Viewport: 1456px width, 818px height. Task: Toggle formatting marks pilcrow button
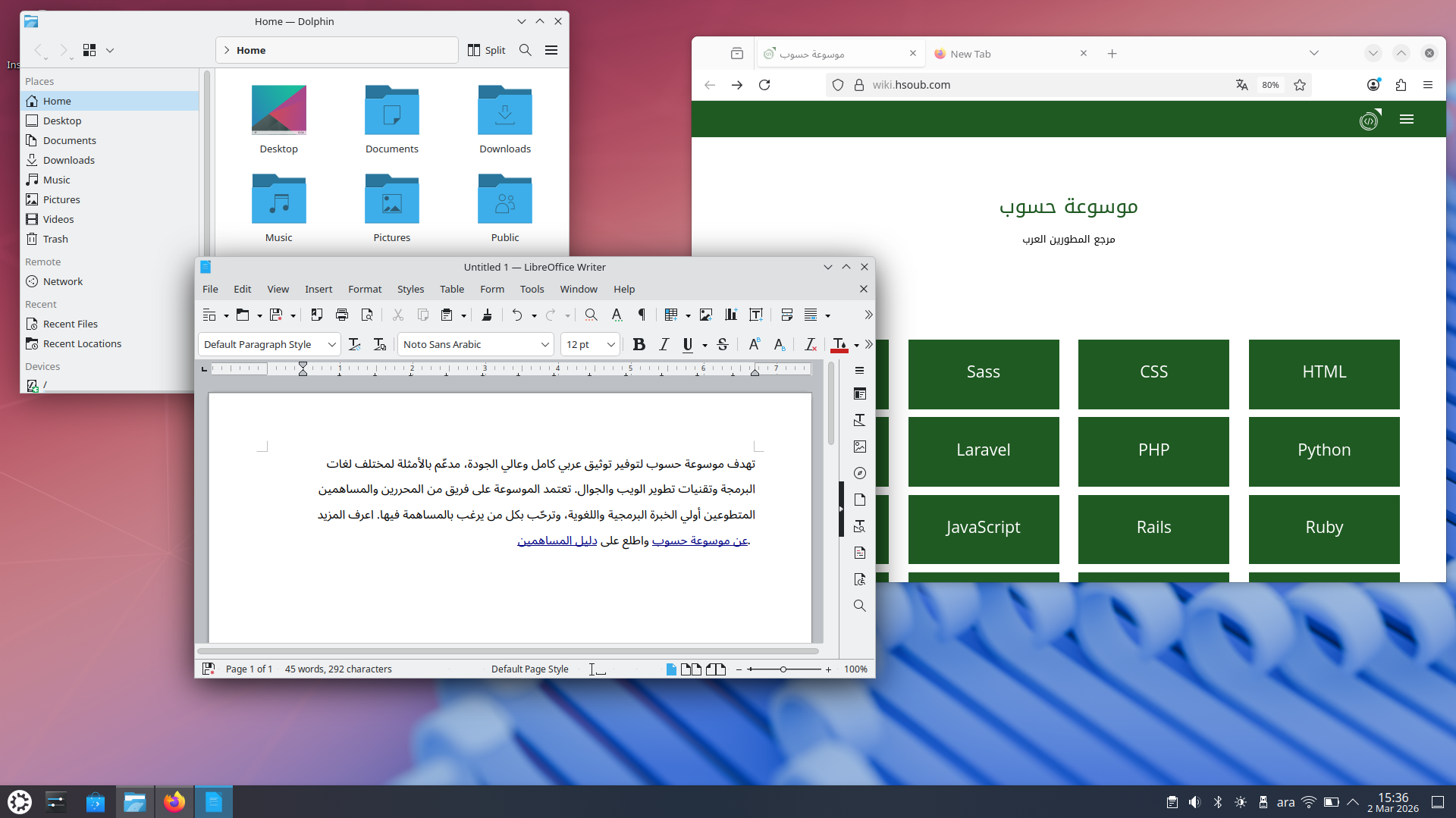(642, 315)
